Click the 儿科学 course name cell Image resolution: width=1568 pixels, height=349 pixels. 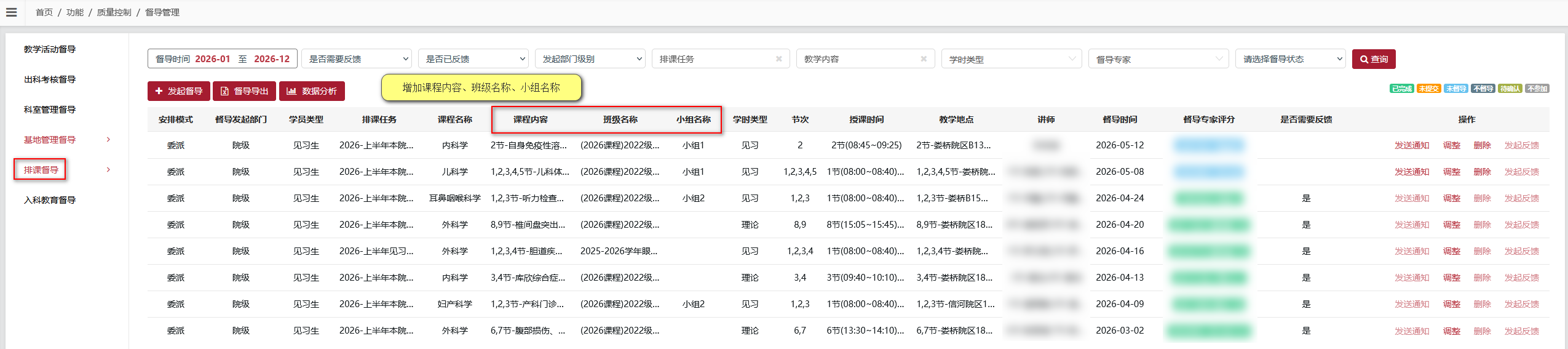pos(455,172)
